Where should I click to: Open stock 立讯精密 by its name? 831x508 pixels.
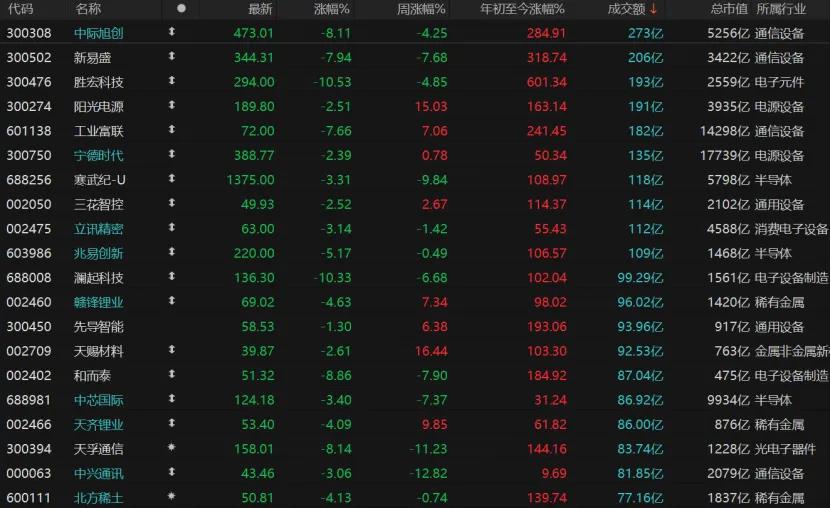(99, 229)
